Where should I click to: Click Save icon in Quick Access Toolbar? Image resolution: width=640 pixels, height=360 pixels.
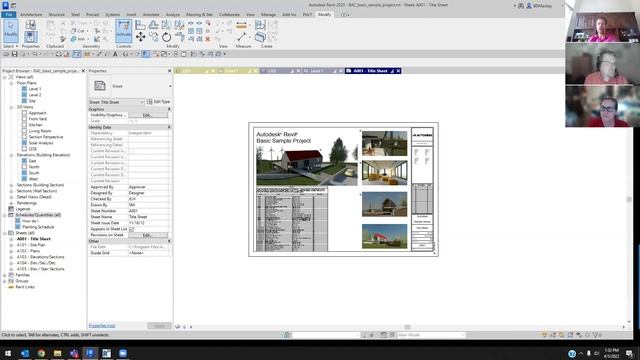tap(15, 54)
